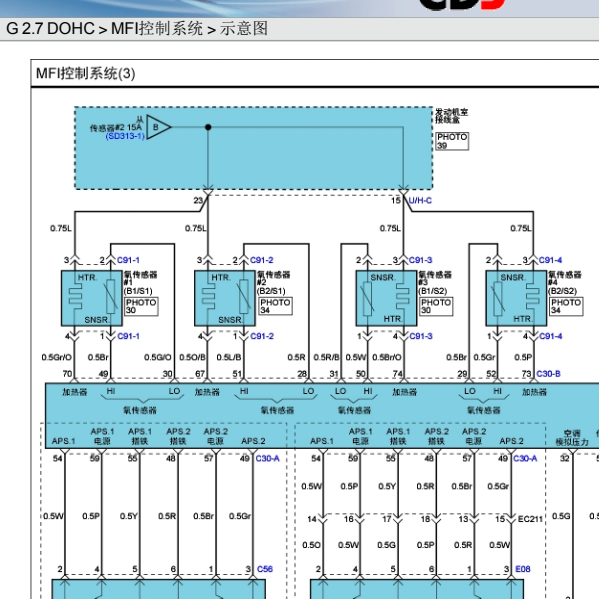The image size is (599, 599).
Task: Click the 0.5G/O wire label
Action: (158, 357)
